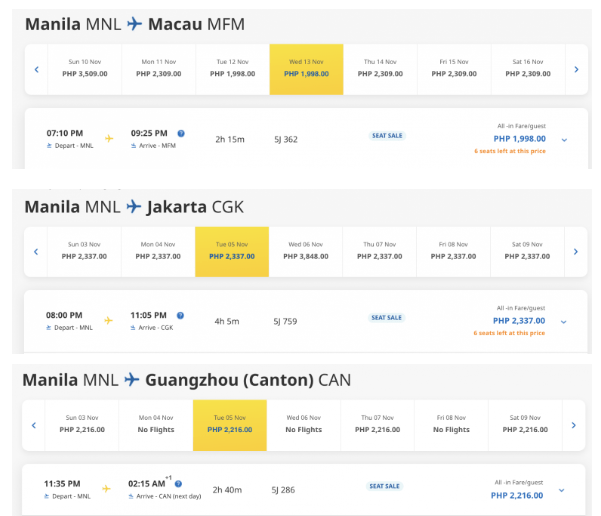Select Tue 12 Nov tab for Macau

point(232,69)
